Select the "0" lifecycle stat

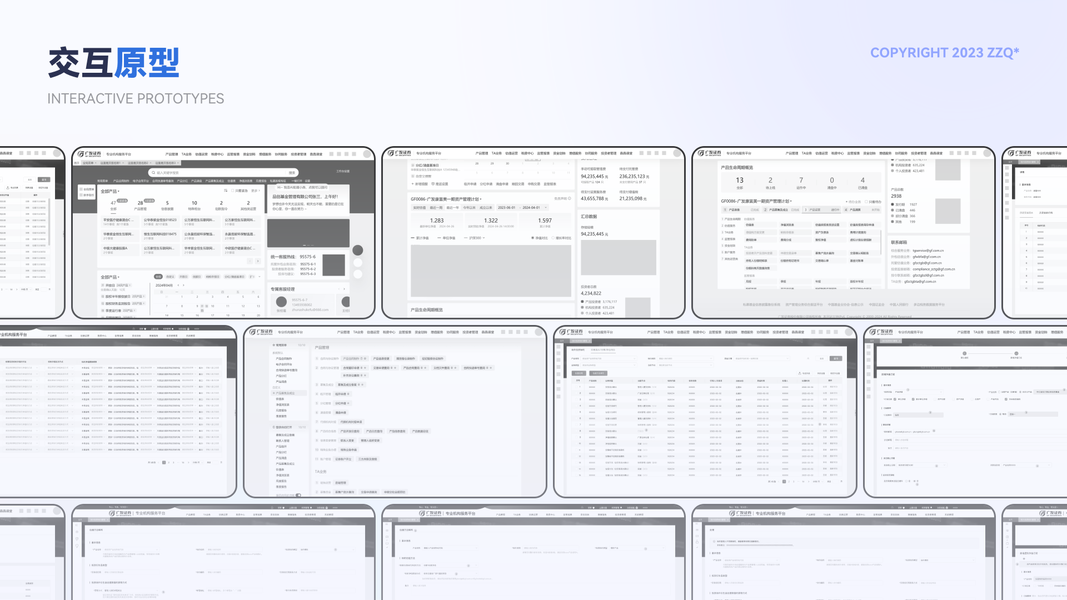(x=832, y=182)
